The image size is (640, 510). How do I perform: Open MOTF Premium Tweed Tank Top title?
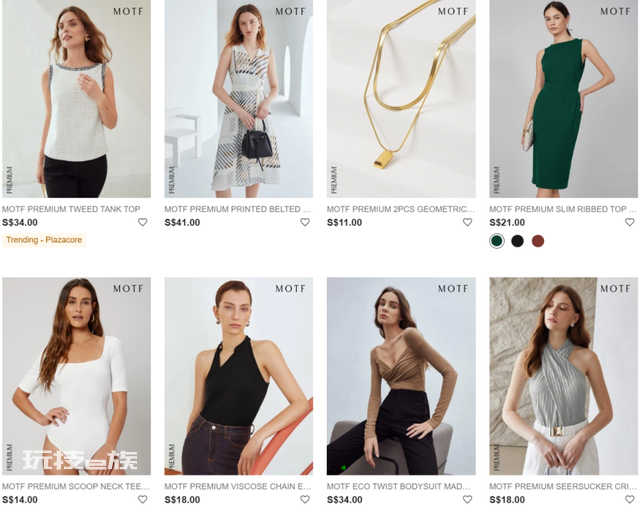(71, 209)
